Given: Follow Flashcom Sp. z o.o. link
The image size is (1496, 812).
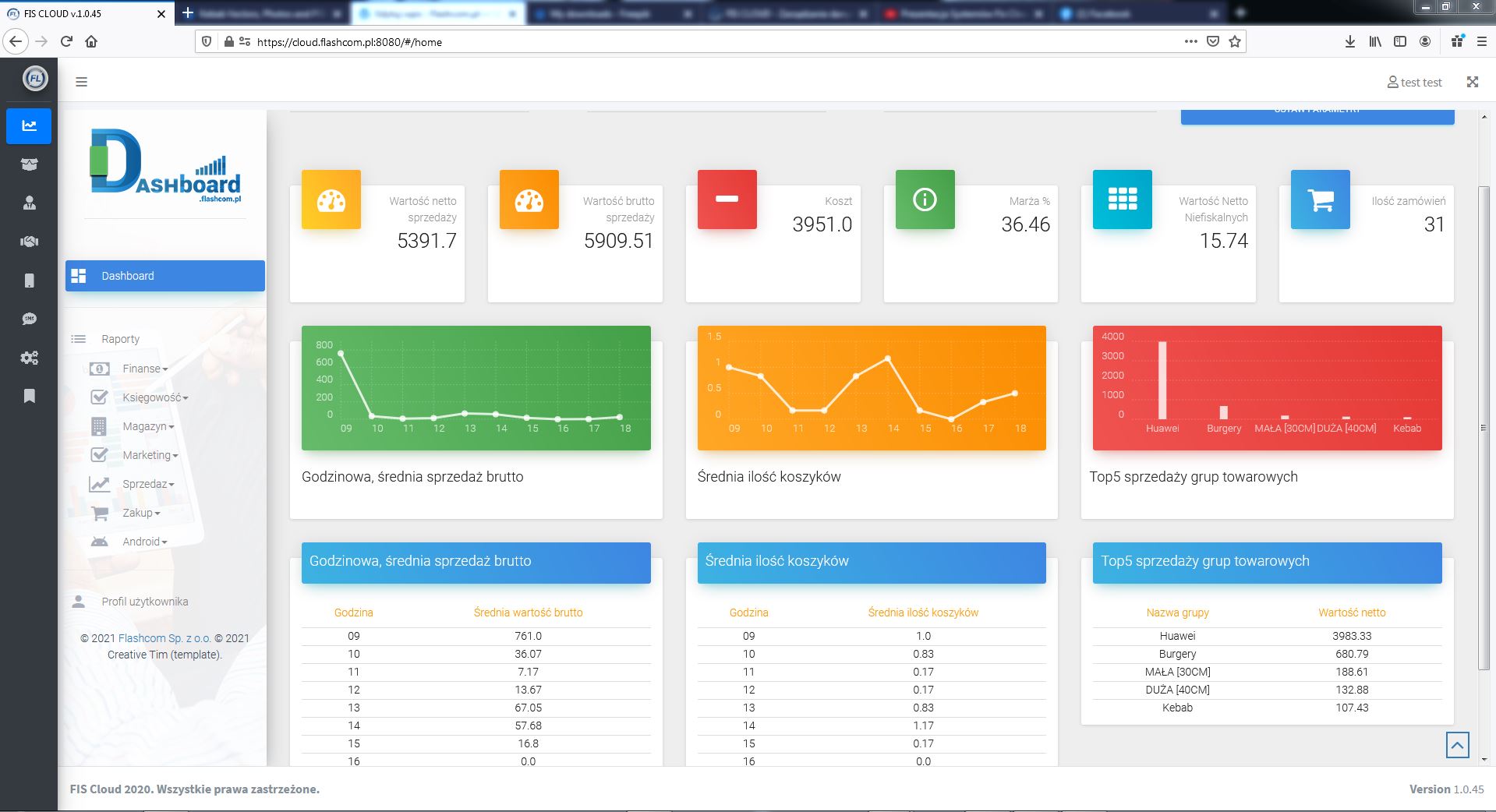Looking at the screenshot, I should [x=164, y=638].
